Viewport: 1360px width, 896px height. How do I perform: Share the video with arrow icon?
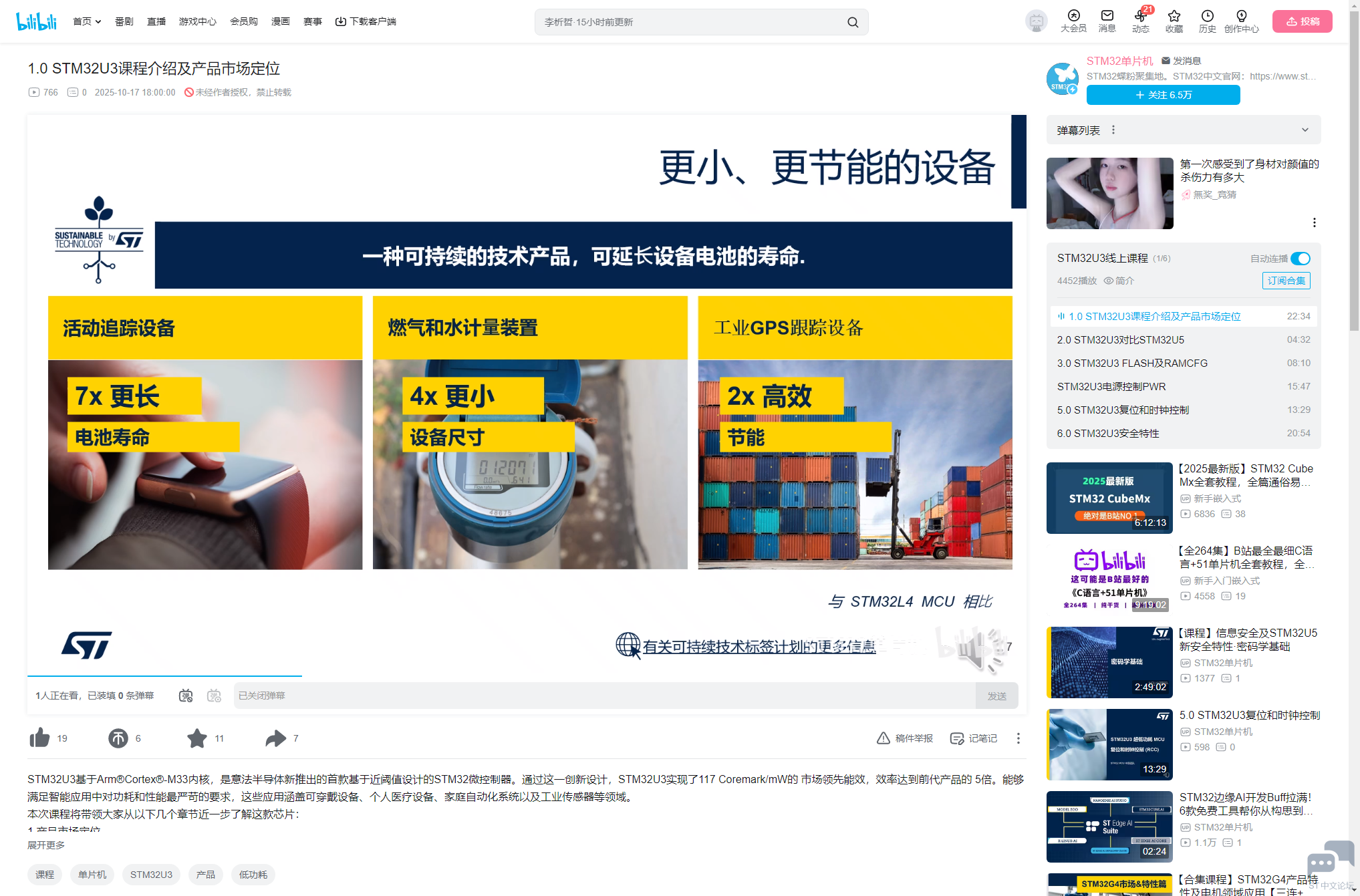coord(276,738)
